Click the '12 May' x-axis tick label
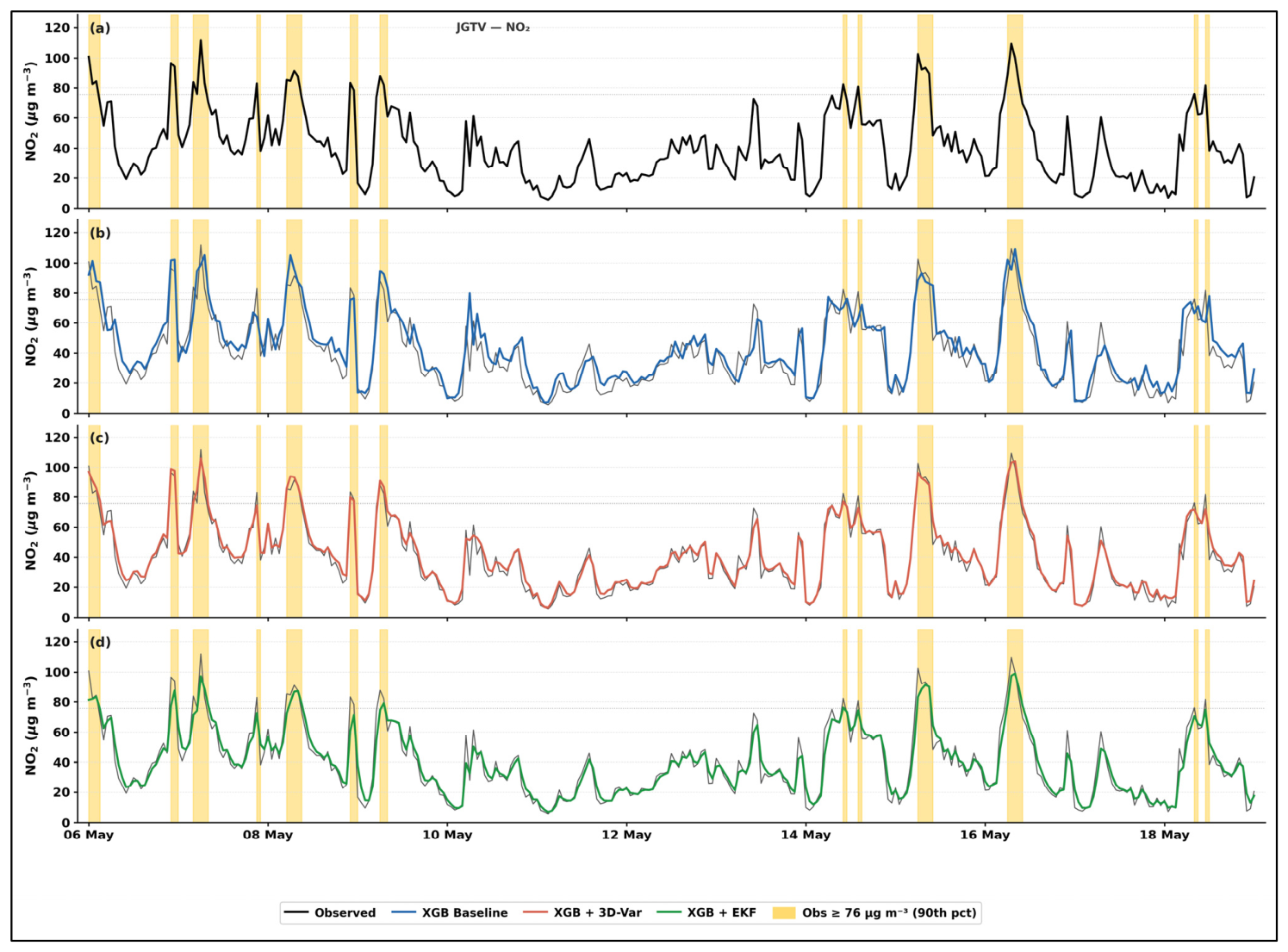Screen dimensions: 1288x952 pyautogui.click(x=626, y=835)
